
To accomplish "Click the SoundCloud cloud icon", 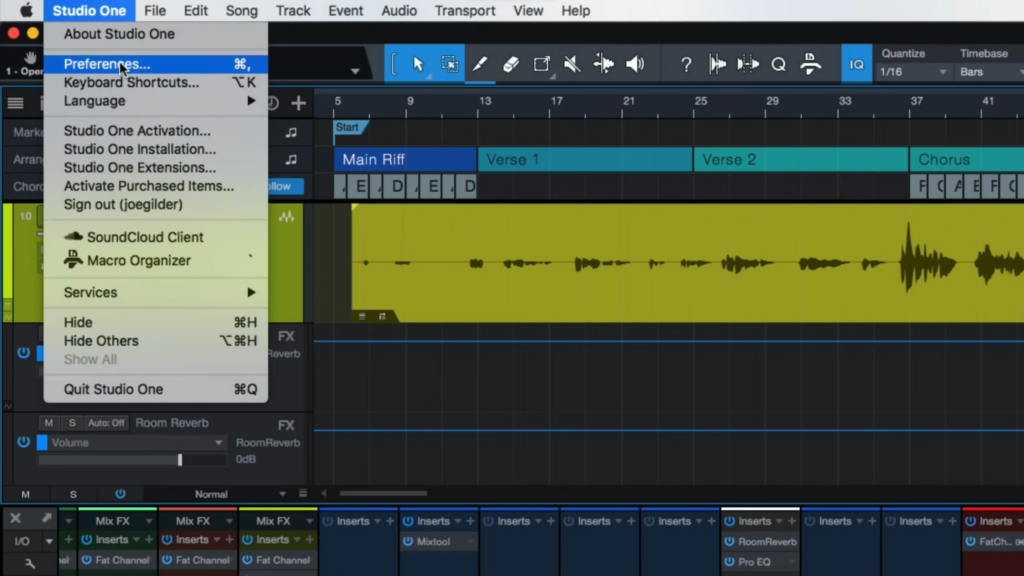I will click(x=73, y=236).
